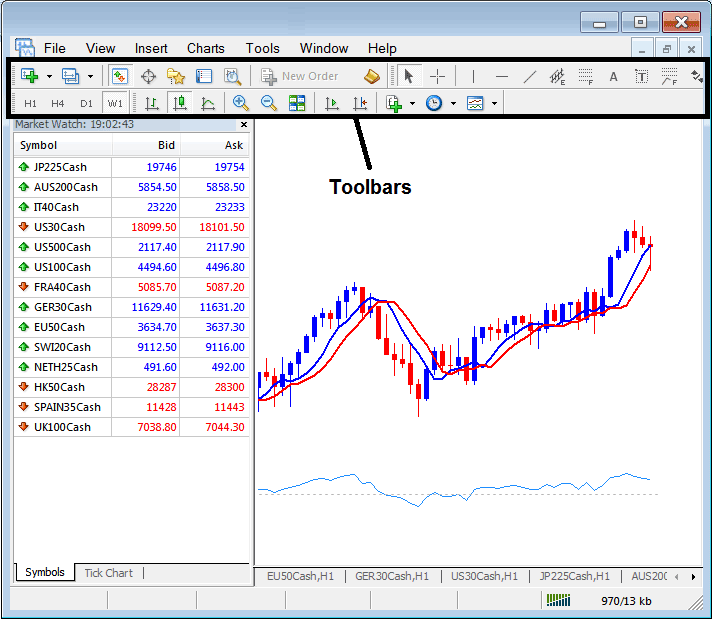Viewport: 712px width, 619px height.
Task: Open the Insert menu
Action: click(151, 48)
